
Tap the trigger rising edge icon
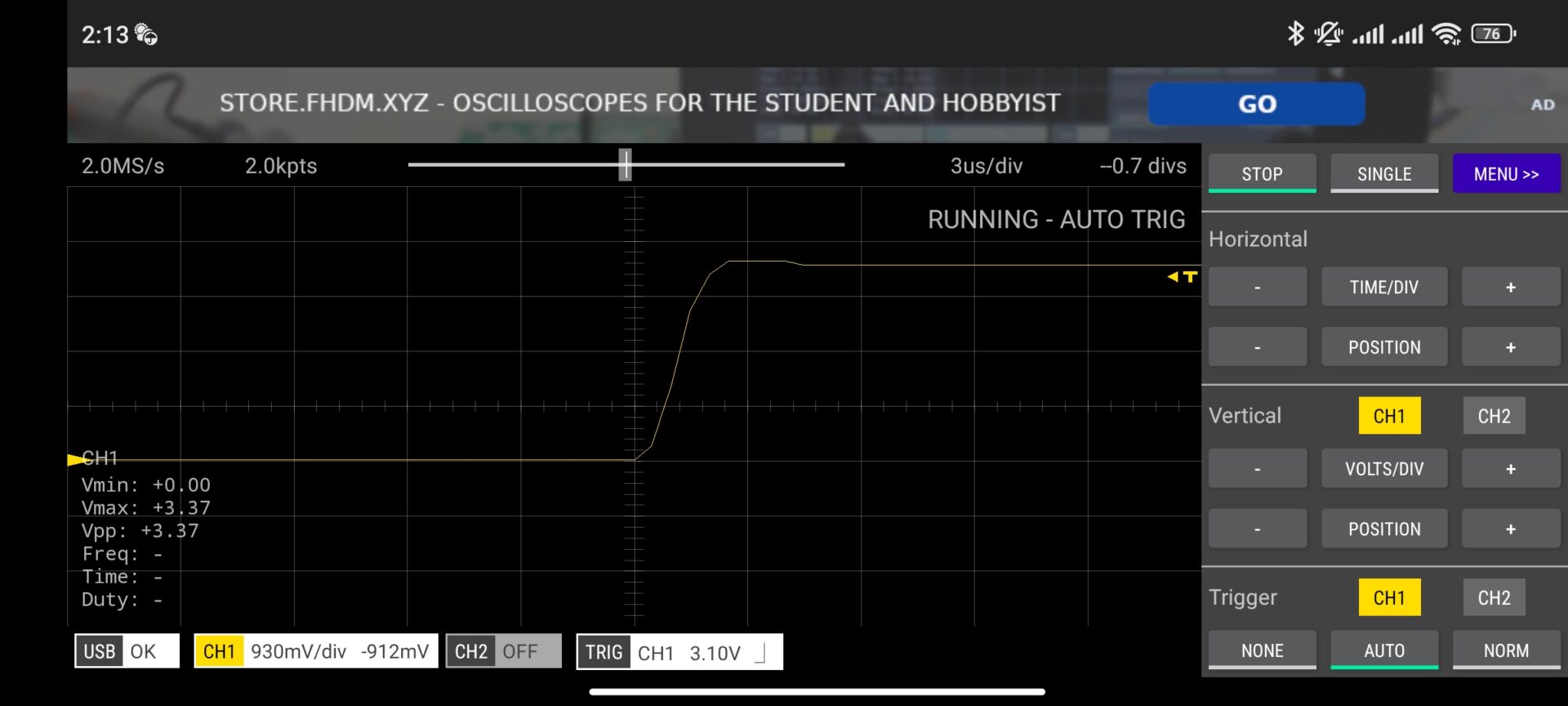760,653
